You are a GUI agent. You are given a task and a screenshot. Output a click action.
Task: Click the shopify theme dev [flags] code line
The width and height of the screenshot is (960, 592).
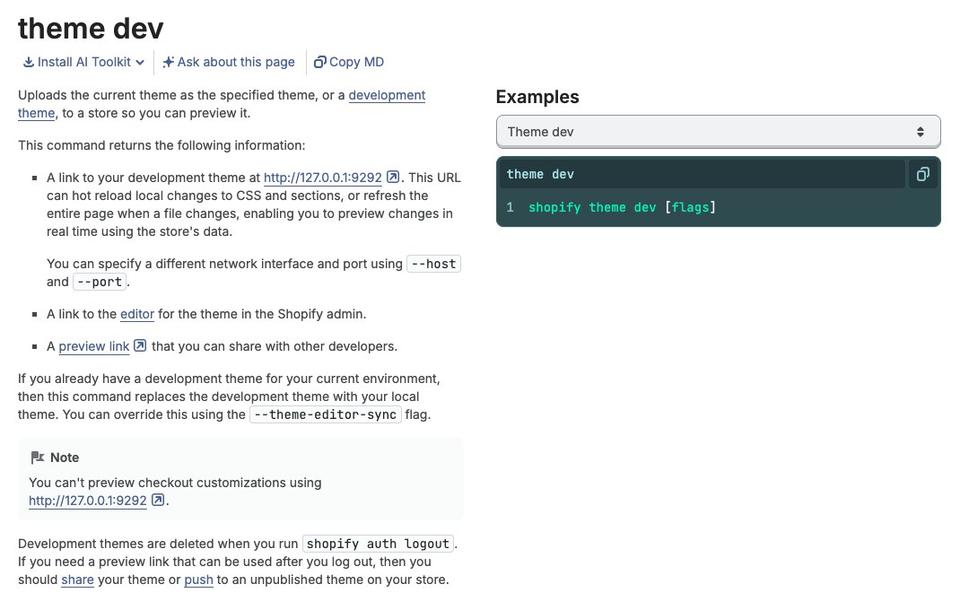622,208
